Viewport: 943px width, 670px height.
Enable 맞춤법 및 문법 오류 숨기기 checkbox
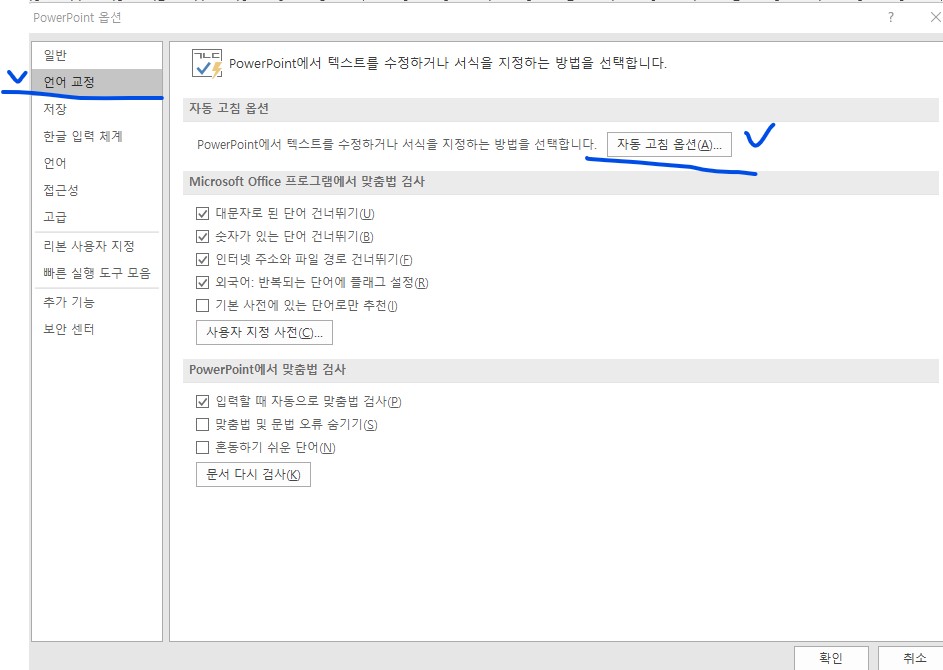[x=203, y=425]
